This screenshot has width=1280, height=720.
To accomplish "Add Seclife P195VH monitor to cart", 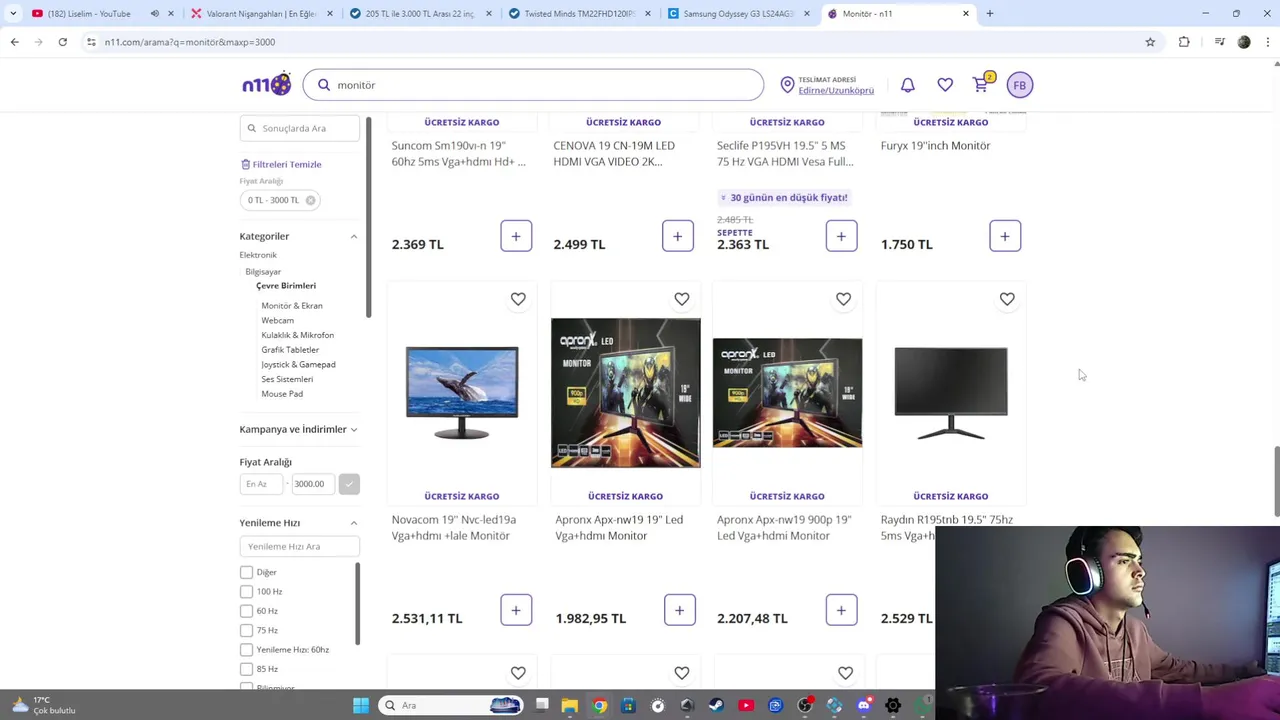I will point(842,237).
